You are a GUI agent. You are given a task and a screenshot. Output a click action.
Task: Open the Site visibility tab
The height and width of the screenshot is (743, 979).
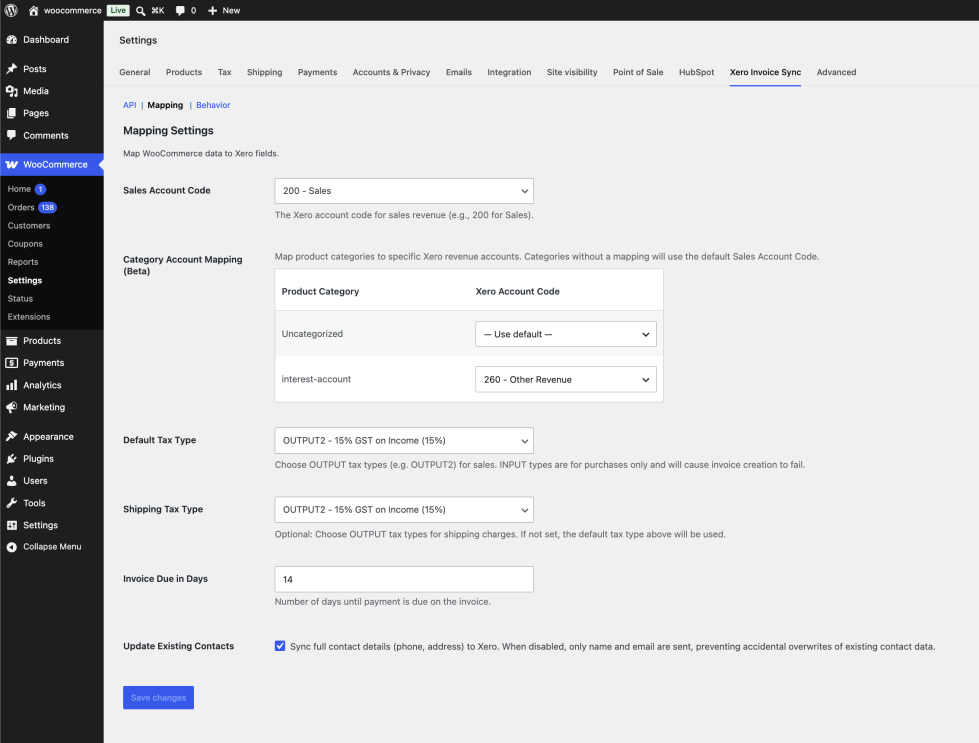click(x=572, y=72)
